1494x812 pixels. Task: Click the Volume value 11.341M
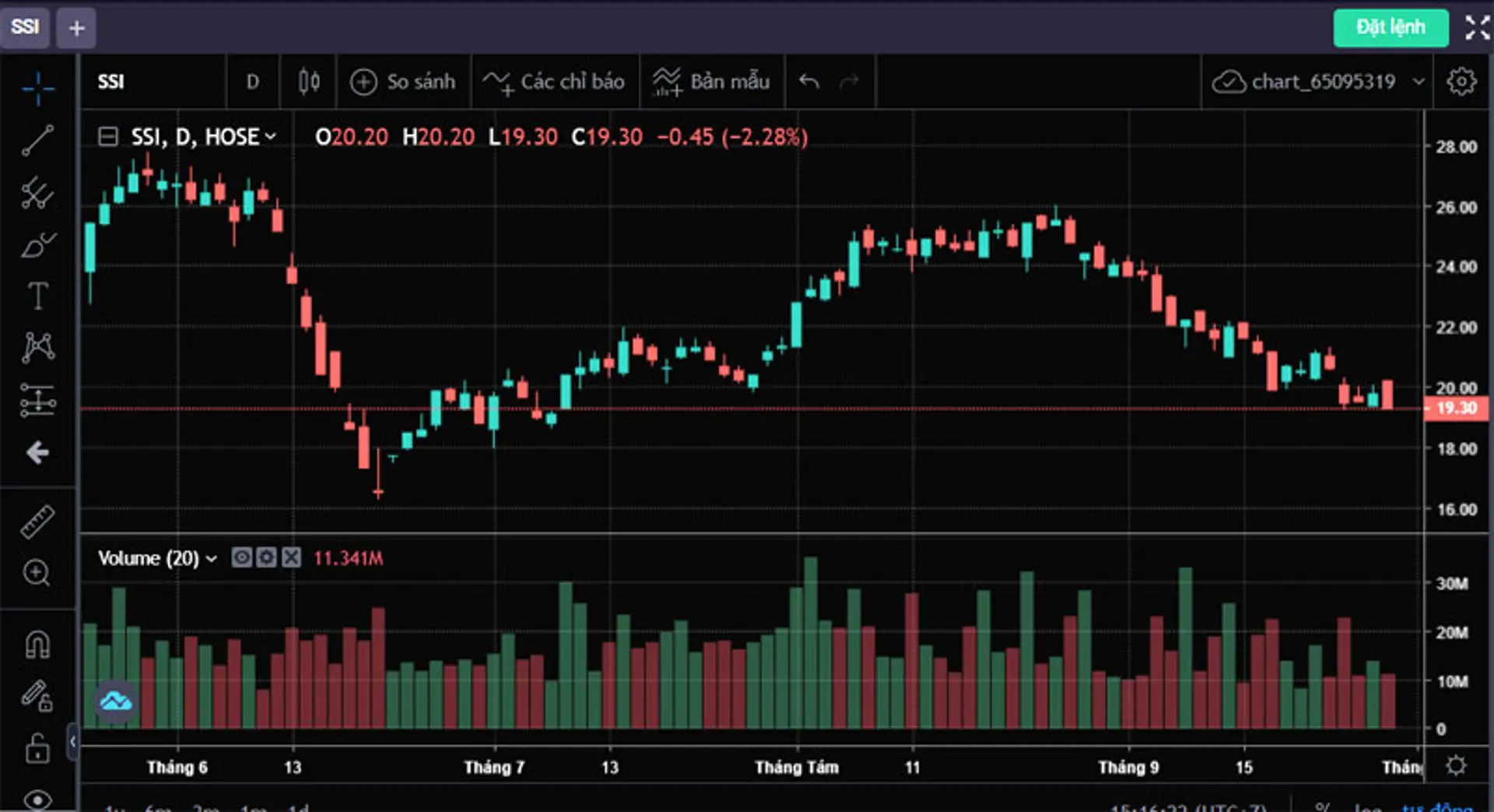tap(348, 558)
